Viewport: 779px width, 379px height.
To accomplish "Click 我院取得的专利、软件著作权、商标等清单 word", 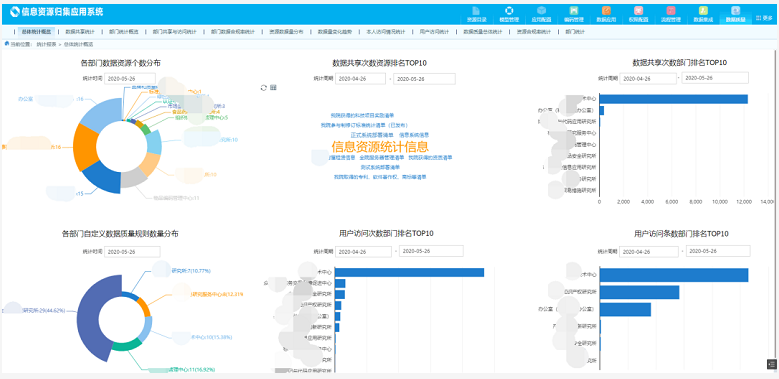I will pyautogui.click(x=380, y=176).
